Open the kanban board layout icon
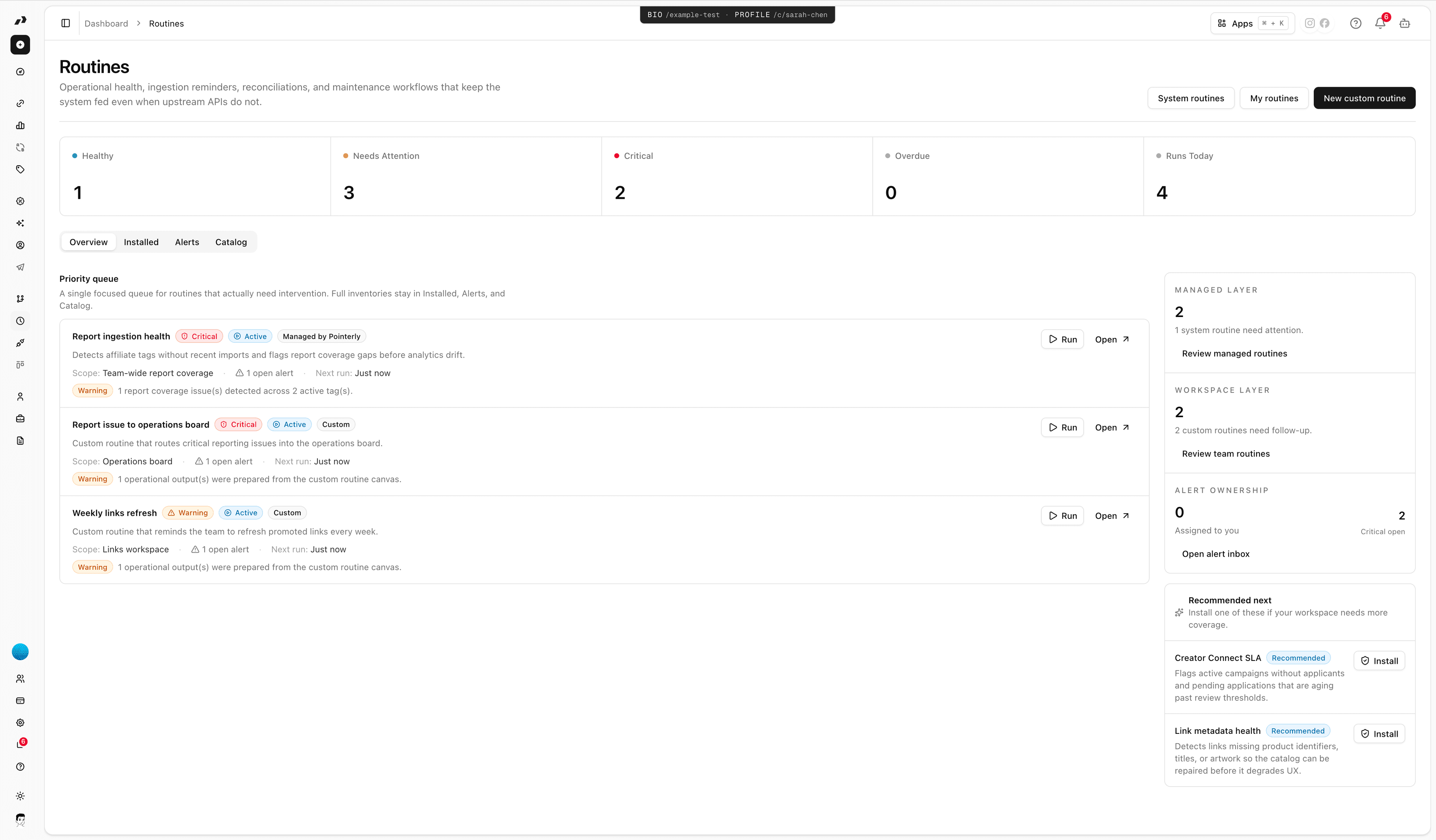Viewport: 1436px width, 840px height. tap(20, 364)
